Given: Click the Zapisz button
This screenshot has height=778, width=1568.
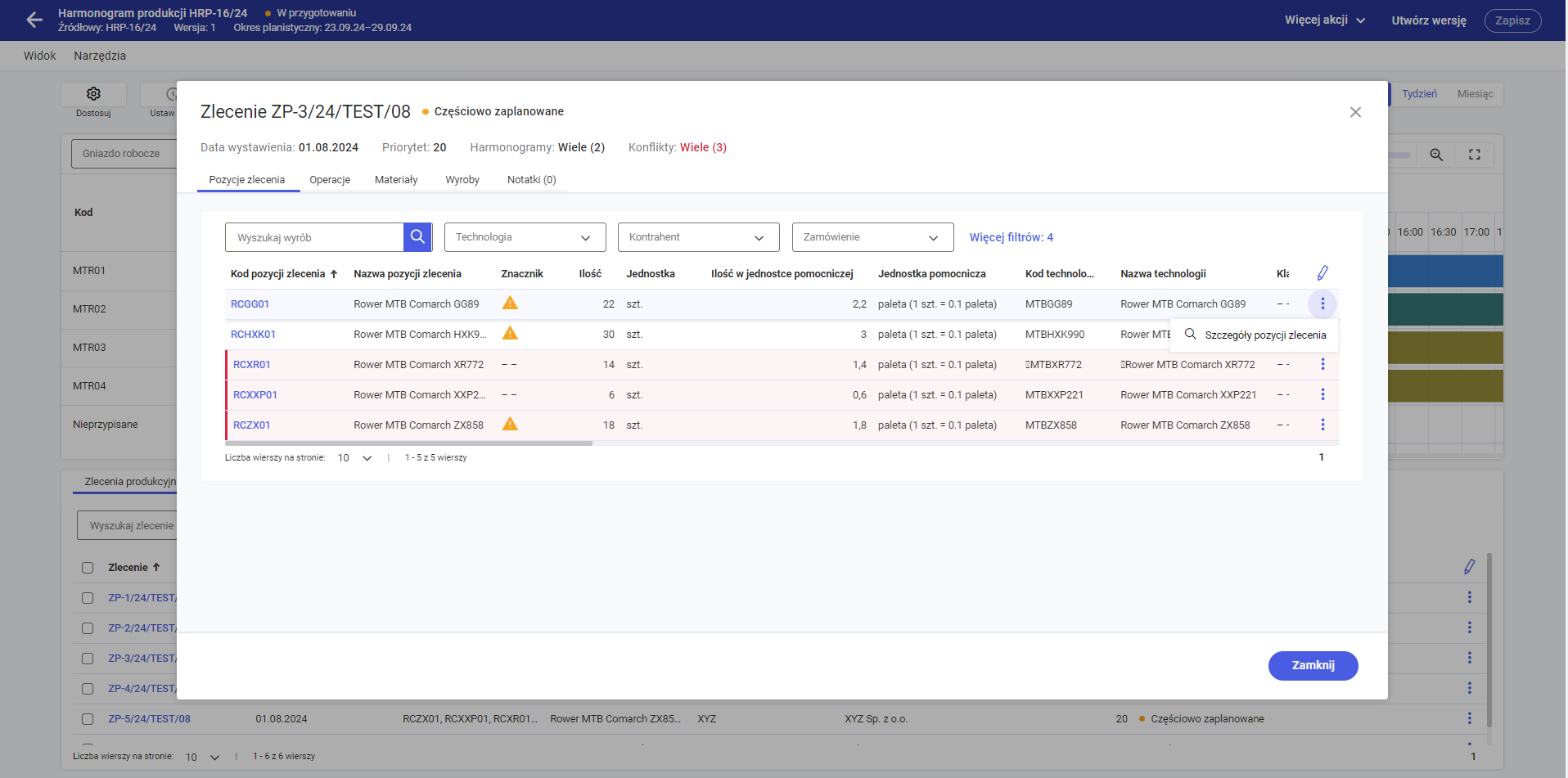Looking at the screenshot, I should (1512, 20).
